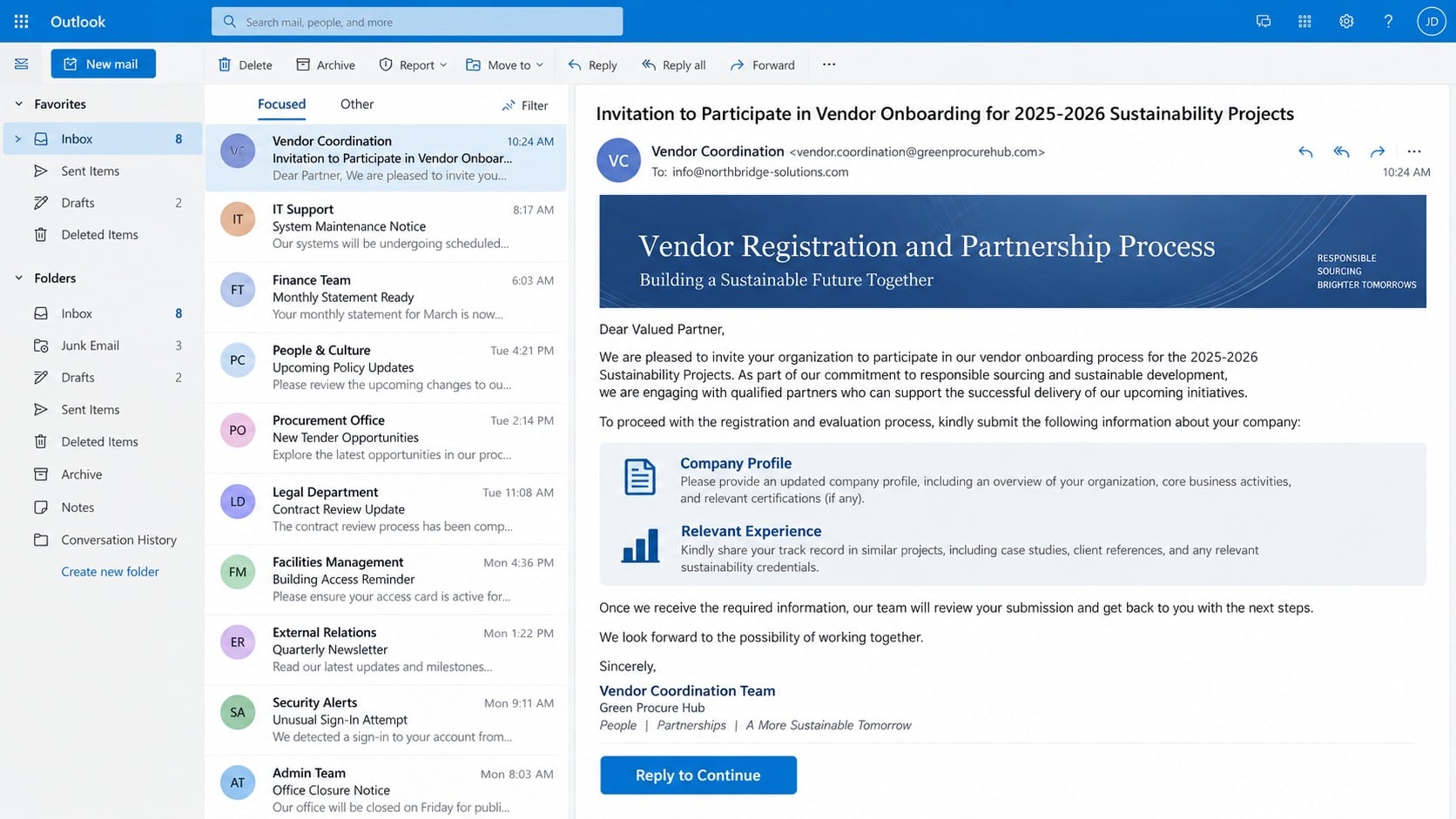Open Settings gear icon
The height and width of the screenshot is (819, 1456).
click(1346, 22)
